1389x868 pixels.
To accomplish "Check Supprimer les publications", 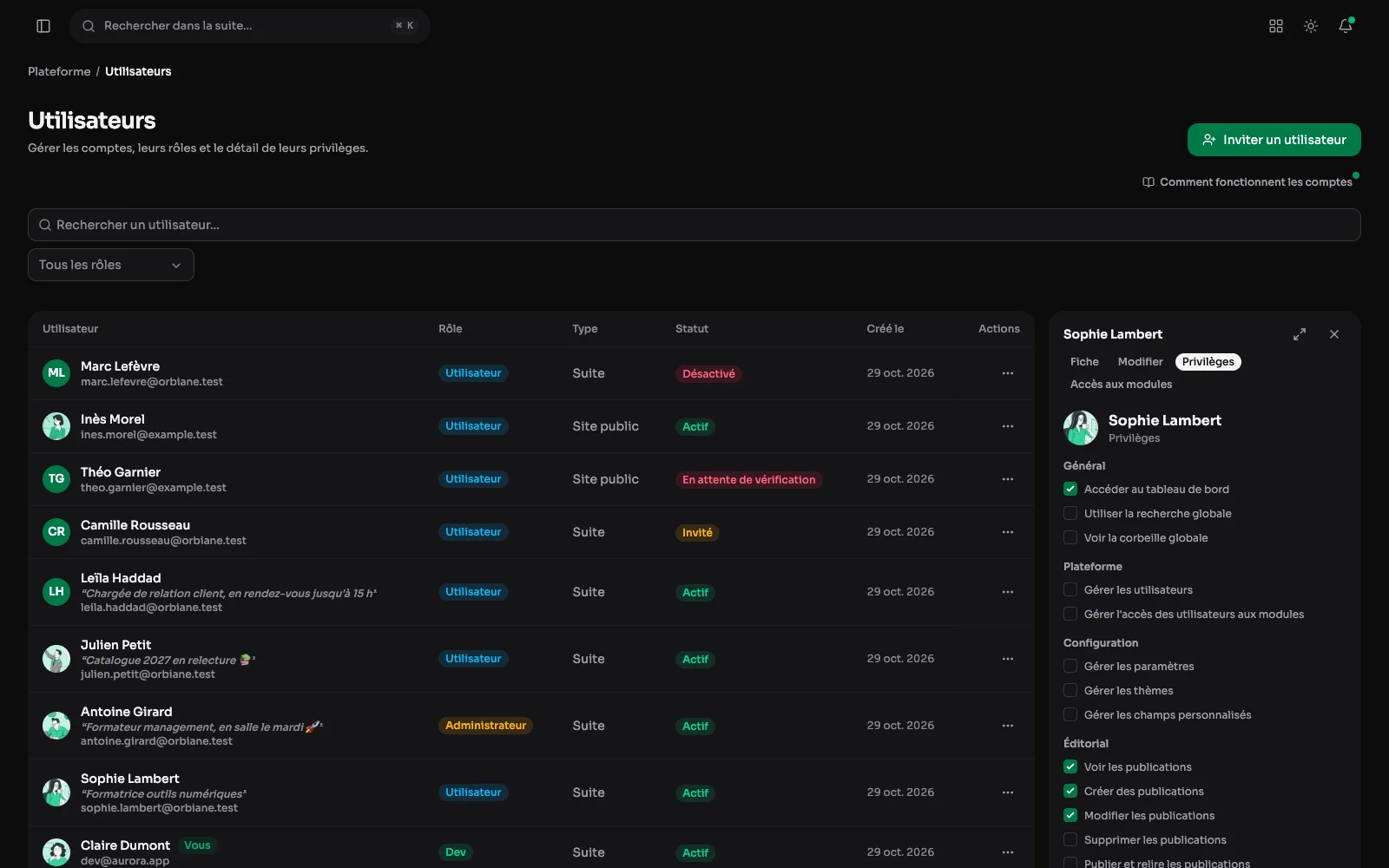I will 1070,839.
